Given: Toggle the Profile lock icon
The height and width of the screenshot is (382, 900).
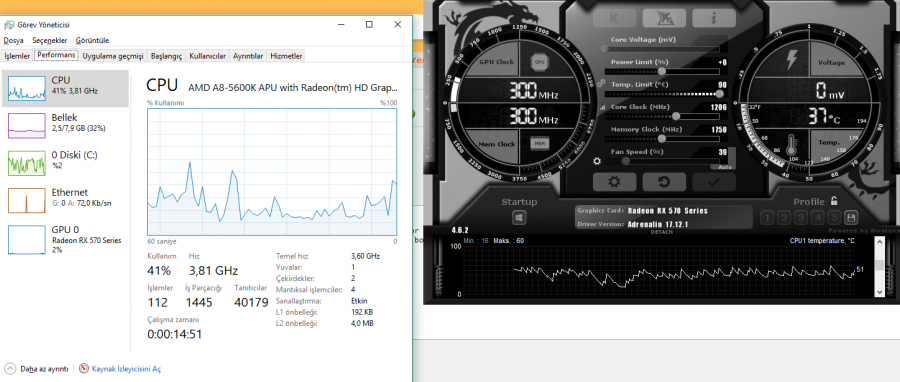Looking at the screenshot, I should (x=833, y=201).
